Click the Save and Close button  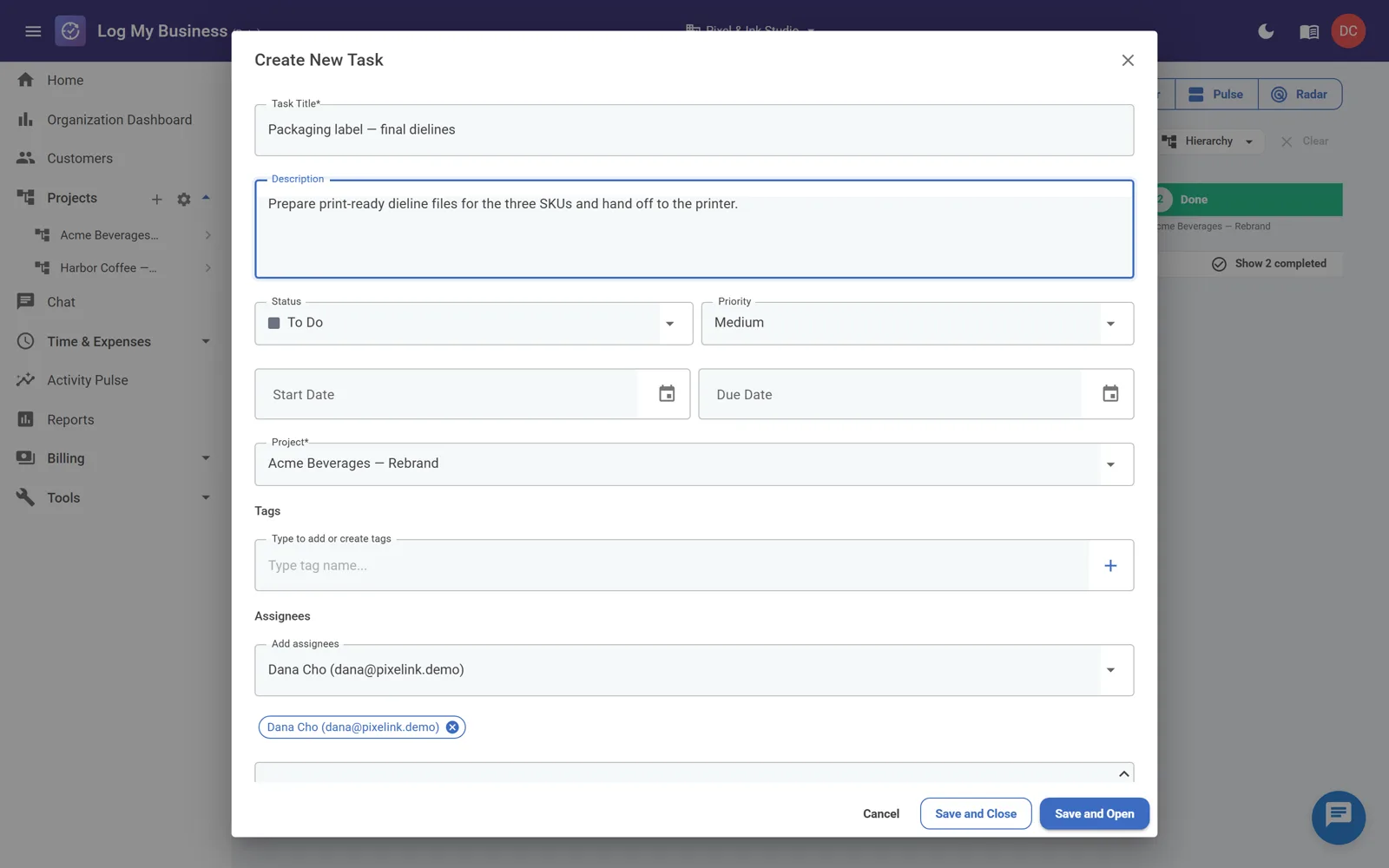click(976, 813)
